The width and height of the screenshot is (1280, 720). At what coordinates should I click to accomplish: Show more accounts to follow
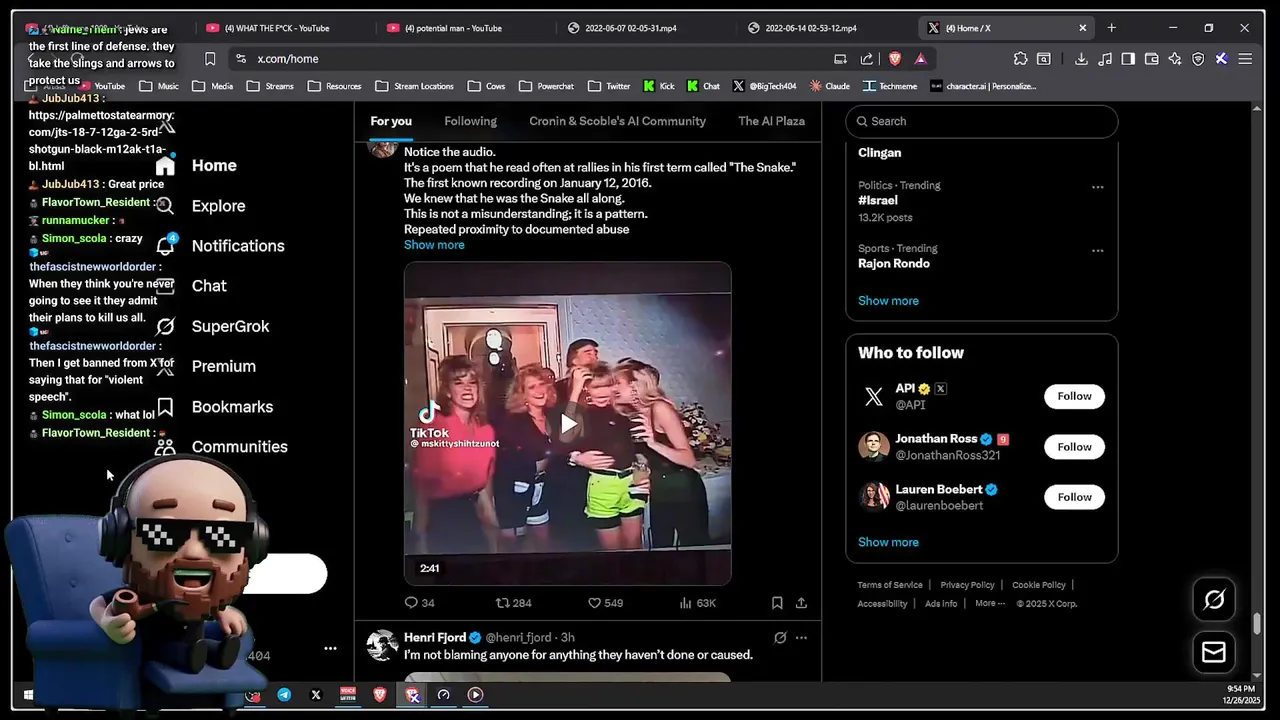click(888, 542)
